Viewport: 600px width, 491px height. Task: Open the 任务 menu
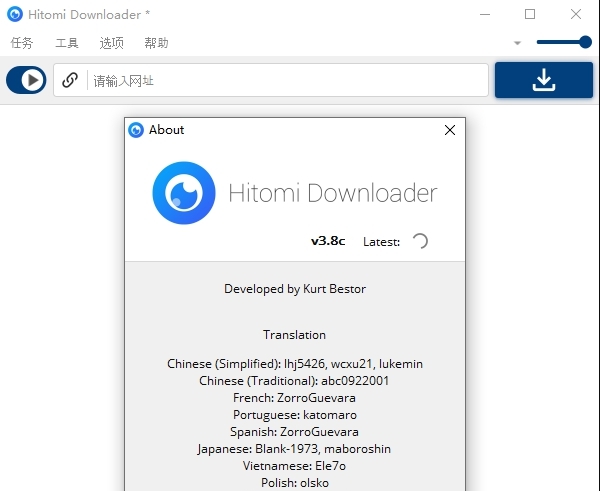point(22,43)
